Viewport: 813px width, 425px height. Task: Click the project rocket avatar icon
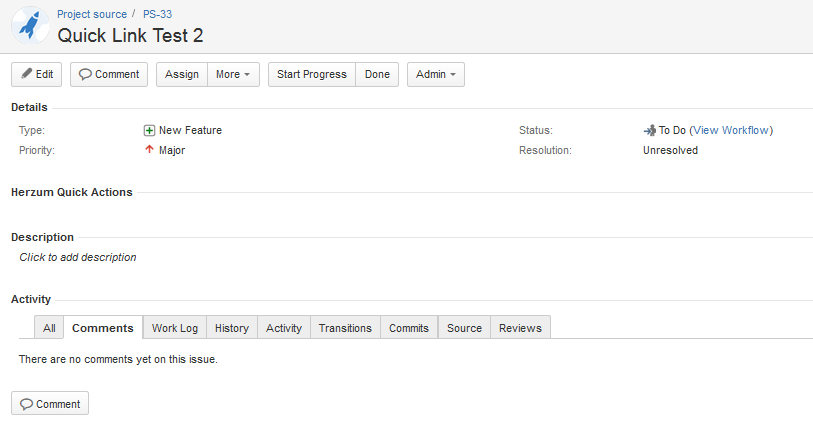pyautogui.click(x=30, y=25)
